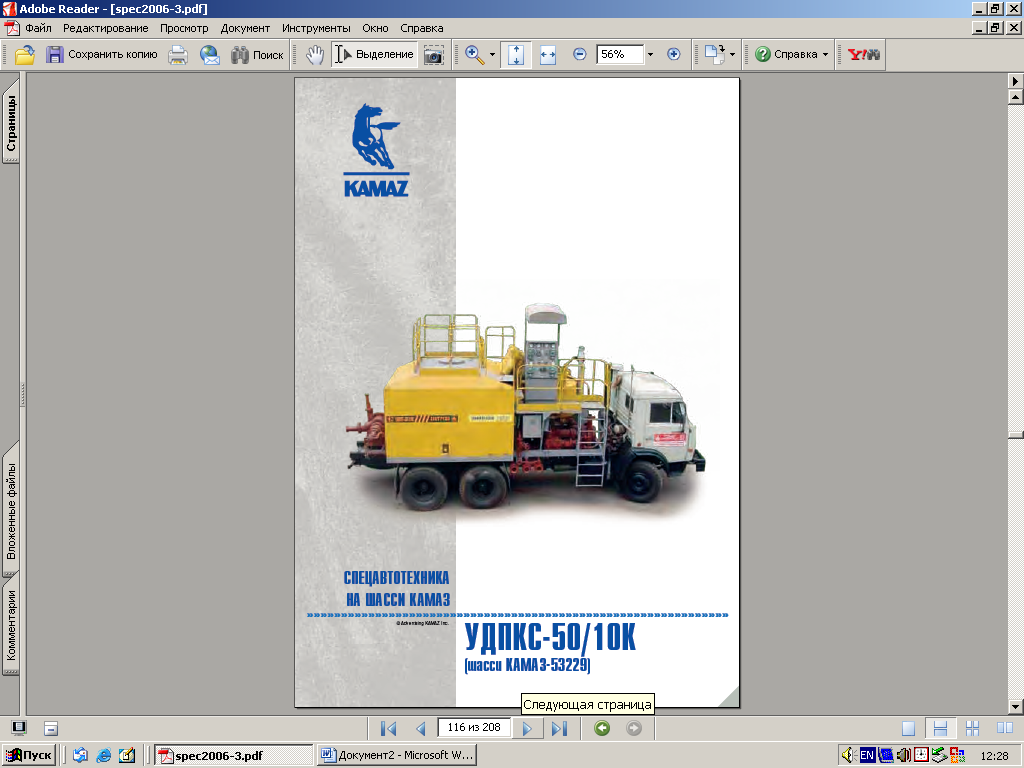The image size is (1024, 768).
Task: Go to first page button
Action: pyautogui.click(x=389, y=728)
